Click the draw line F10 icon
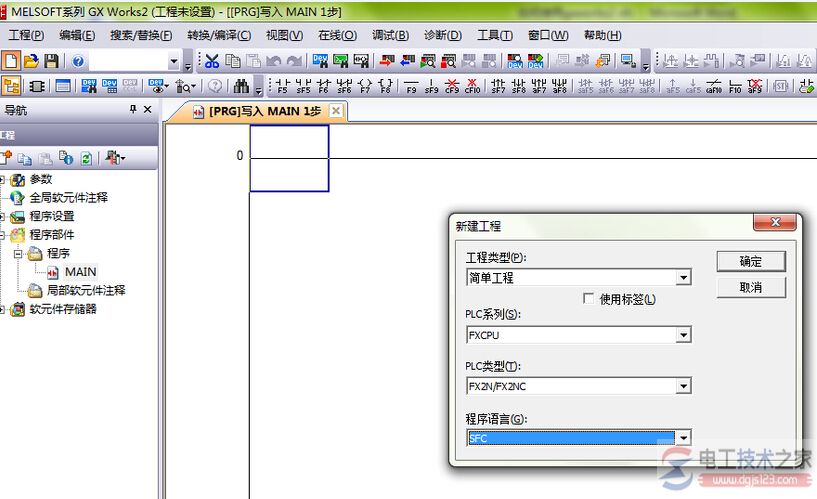Screen dimensions: 817x499 pyautogui.click(x=735, y=86)
